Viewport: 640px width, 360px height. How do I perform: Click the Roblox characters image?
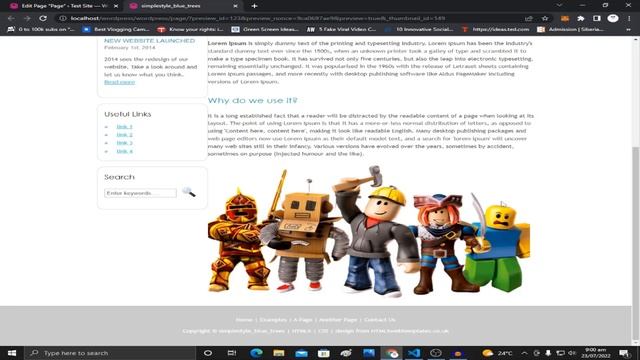[369, 231]
